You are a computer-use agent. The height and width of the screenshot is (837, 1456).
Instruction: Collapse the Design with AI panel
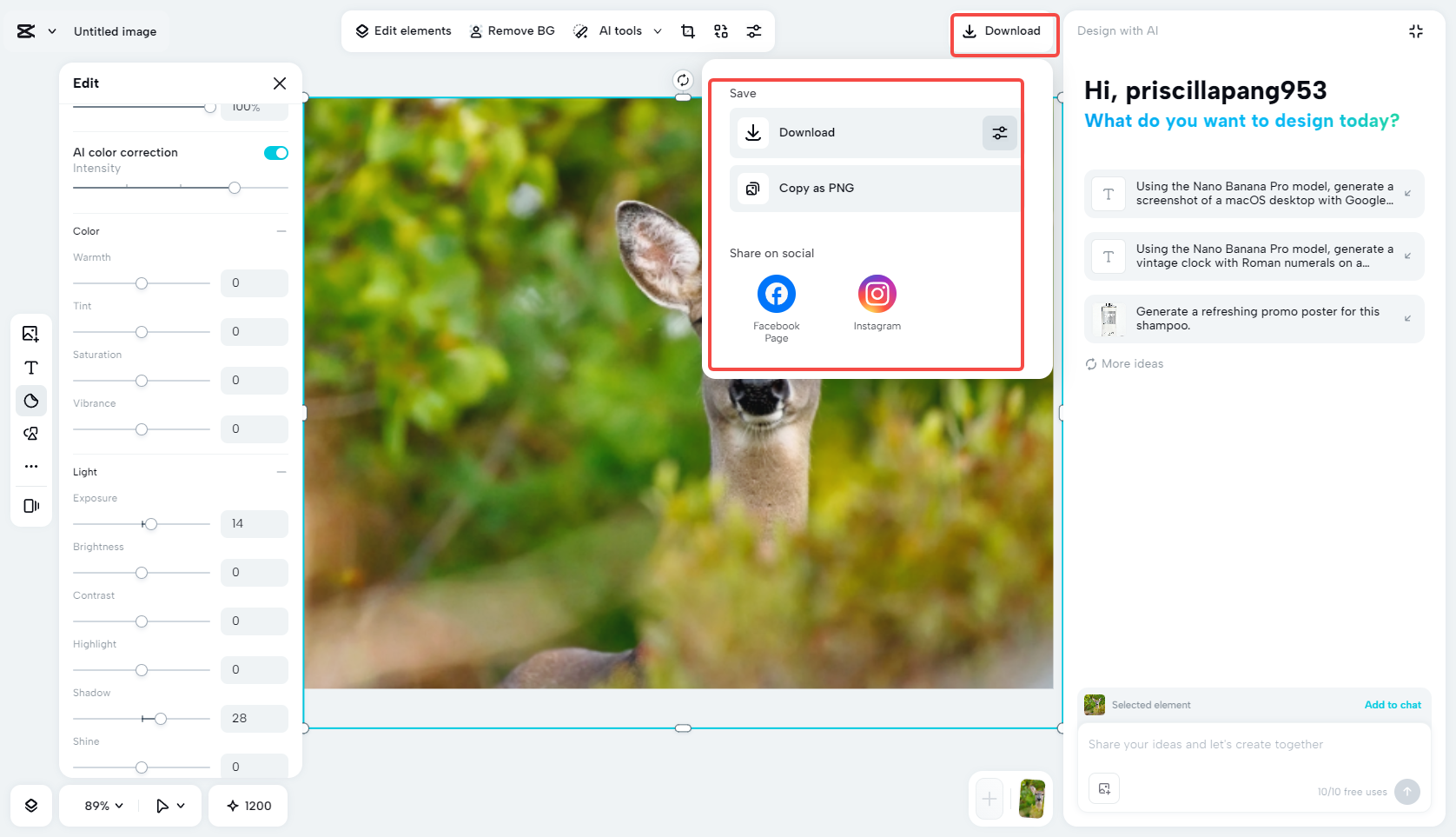click(x=1416, y=31)
